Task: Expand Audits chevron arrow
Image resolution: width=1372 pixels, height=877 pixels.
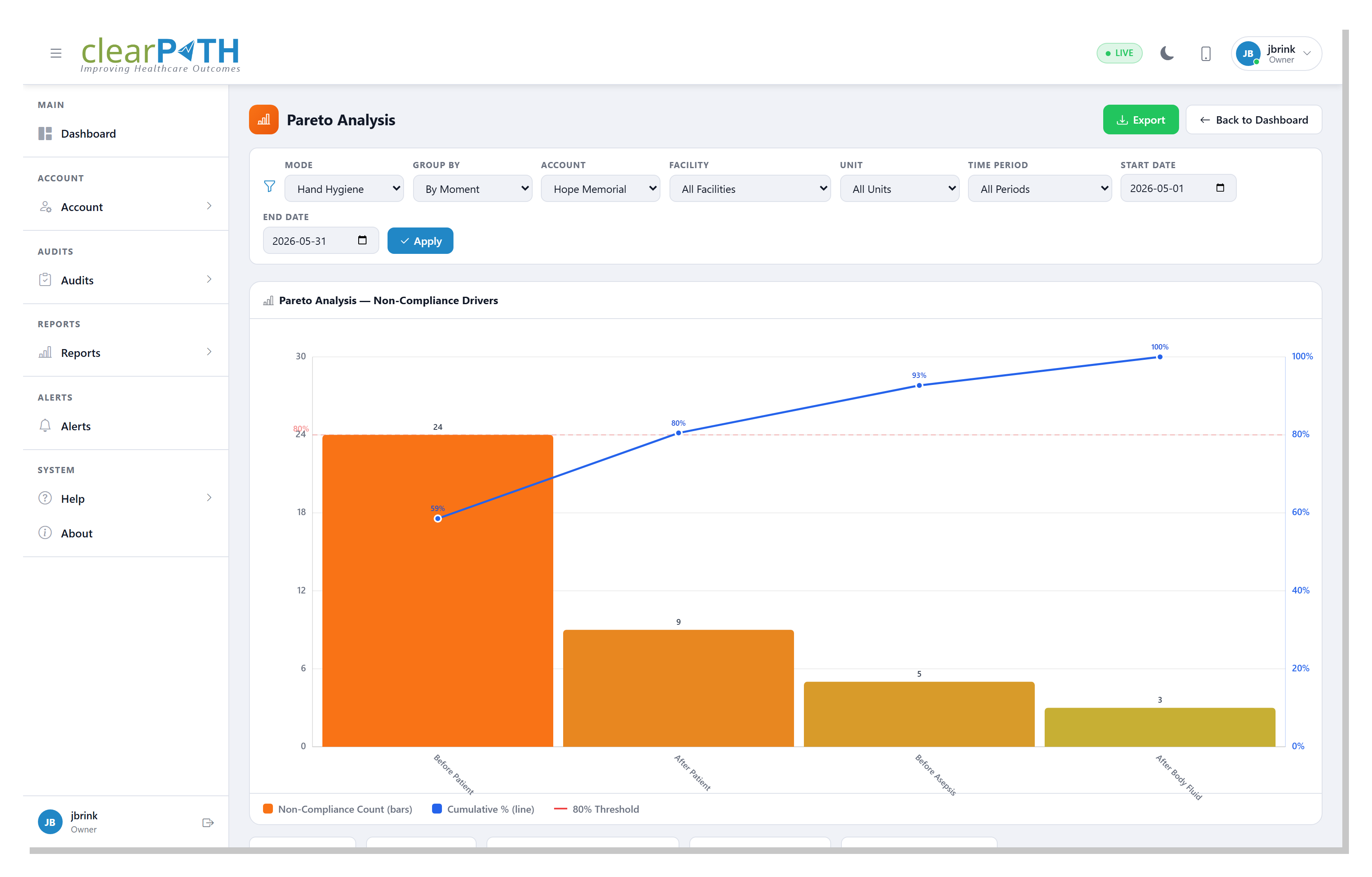Action: [209, 279]
